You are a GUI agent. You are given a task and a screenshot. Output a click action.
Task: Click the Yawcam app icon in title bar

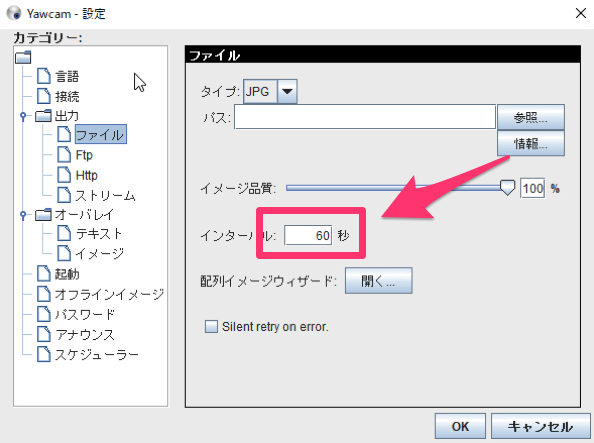(x=14, y=13)
